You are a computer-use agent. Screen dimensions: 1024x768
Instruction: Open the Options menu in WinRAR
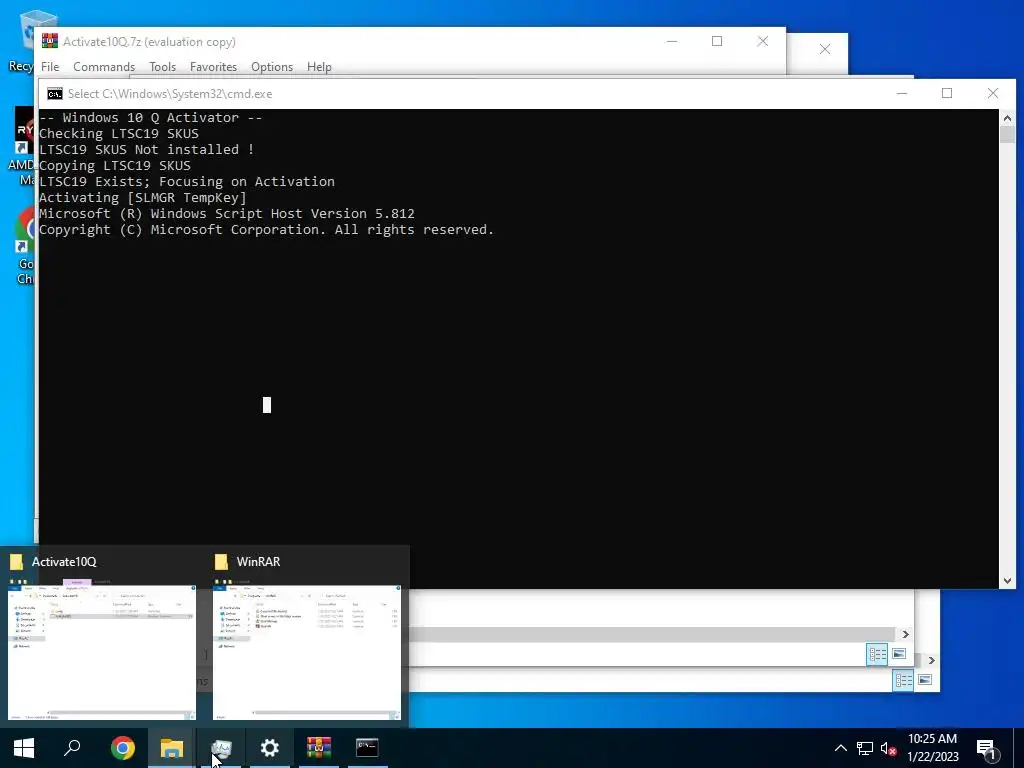coord(272,67)
